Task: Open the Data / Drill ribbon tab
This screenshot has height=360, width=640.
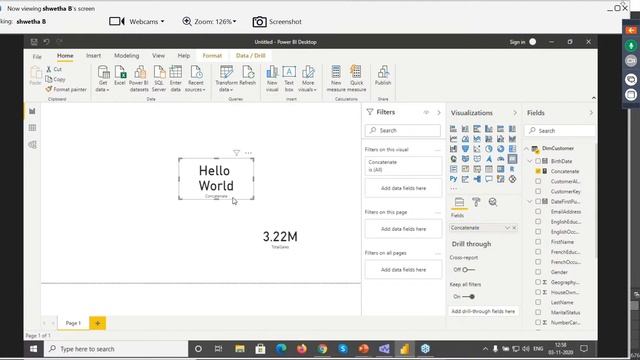Action: tap(251, 56)
